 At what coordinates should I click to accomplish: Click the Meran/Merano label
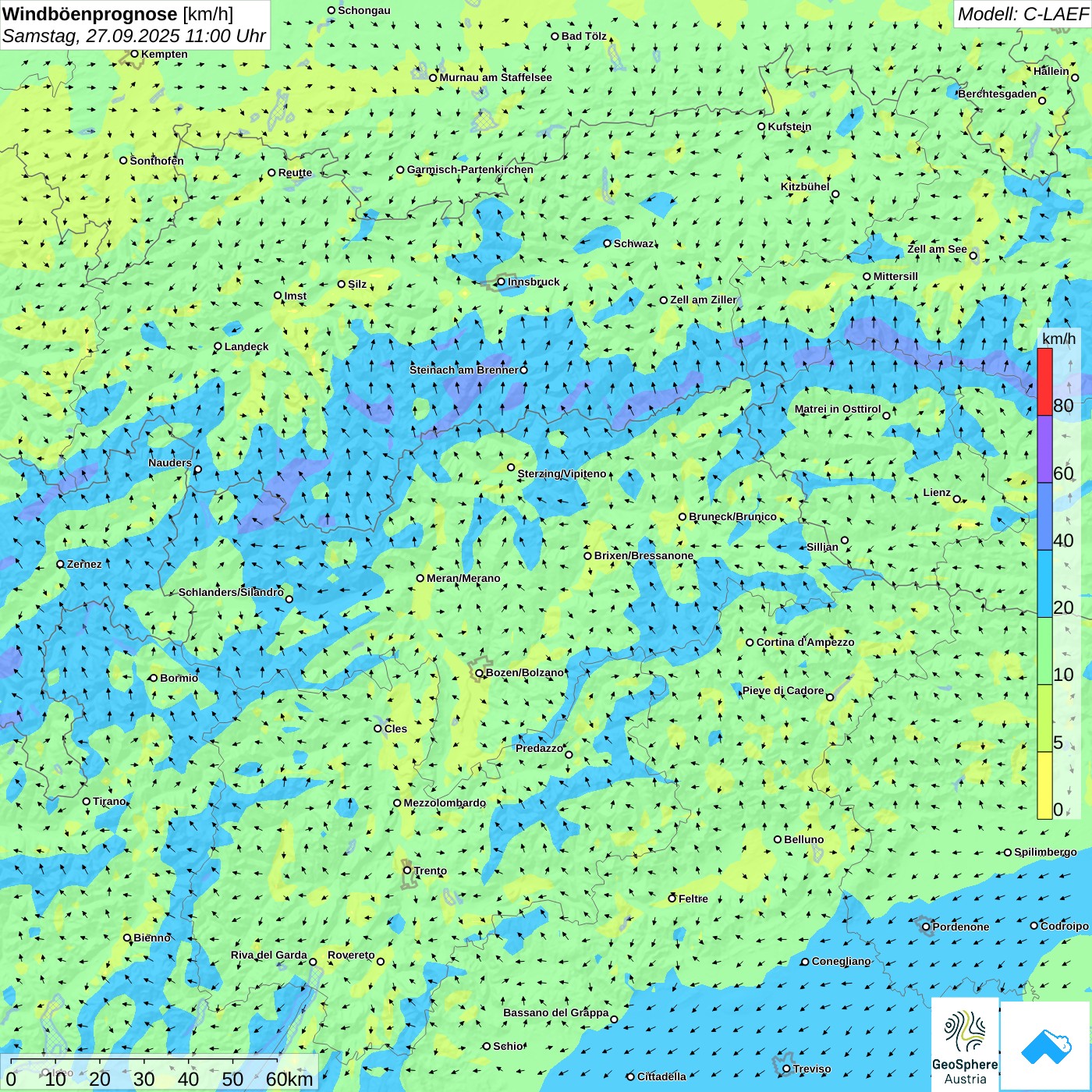pos(463,578)
